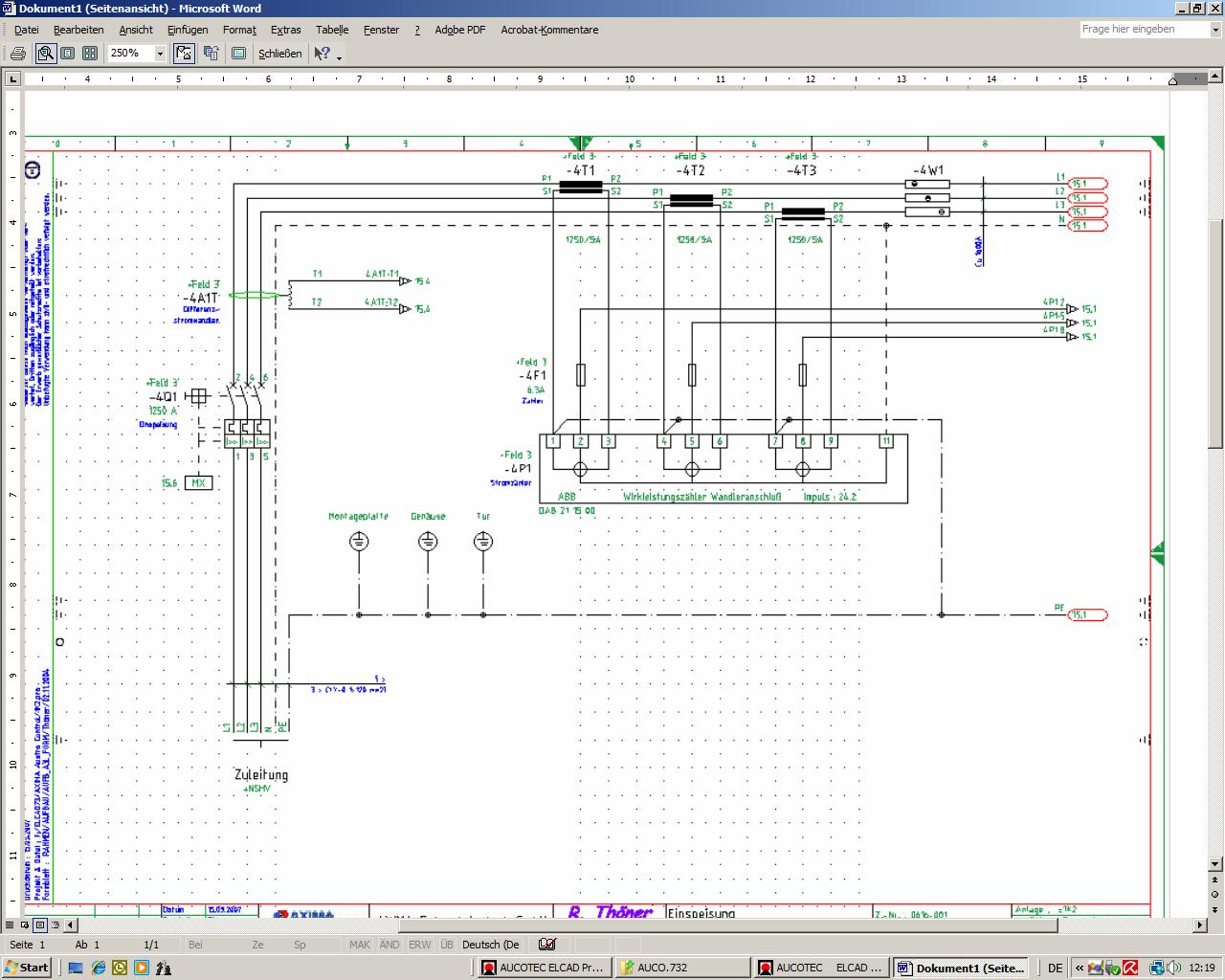Viewport: 1225px width, 980px height.
Task: Toggle full screen view icon
Action: 238,54
